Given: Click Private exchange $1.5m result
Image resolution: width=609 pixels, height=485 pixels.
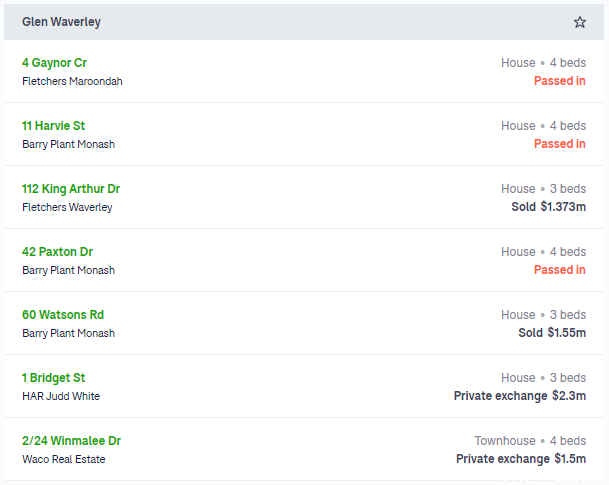Looking at the screenshot, I should pos(521,459).
